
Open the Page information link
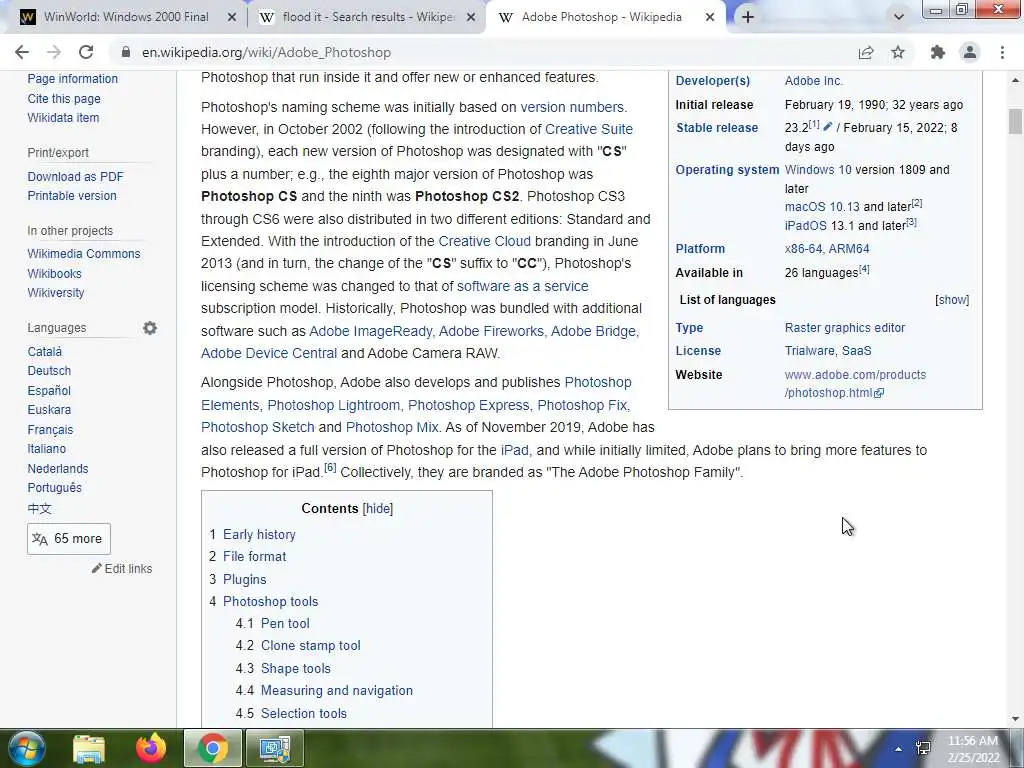72,78
